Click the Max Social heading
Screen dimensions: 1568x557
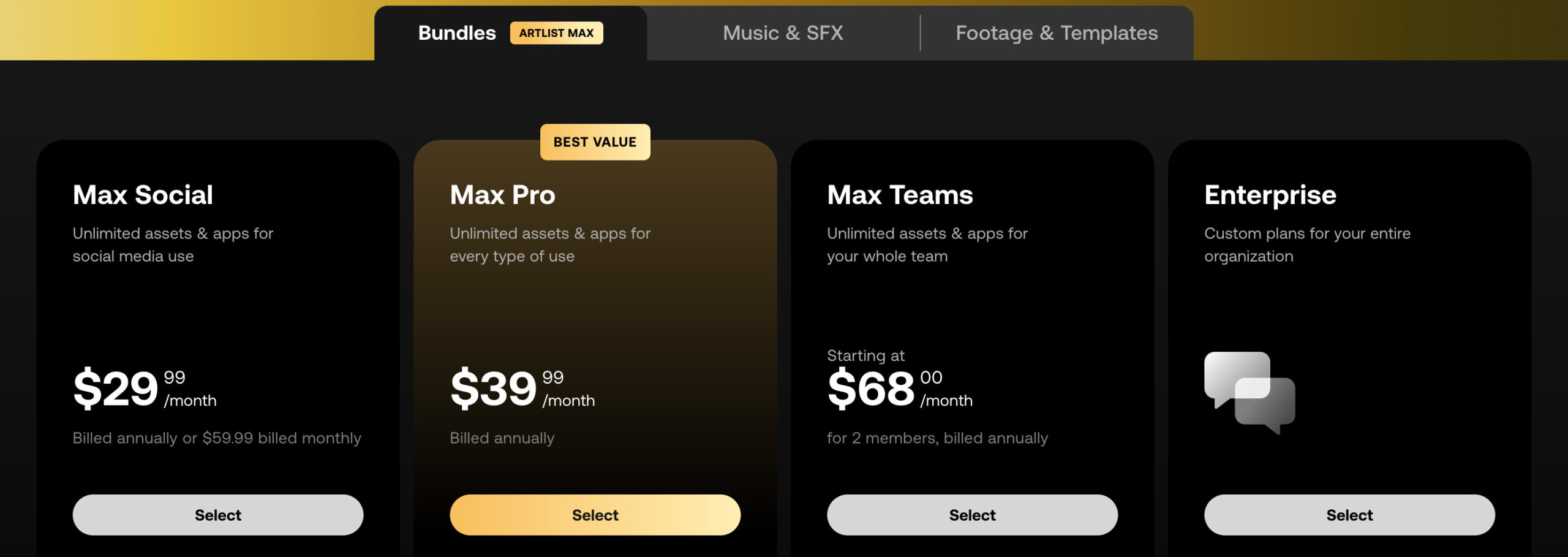pyautogui.click(x=143, y=195)
